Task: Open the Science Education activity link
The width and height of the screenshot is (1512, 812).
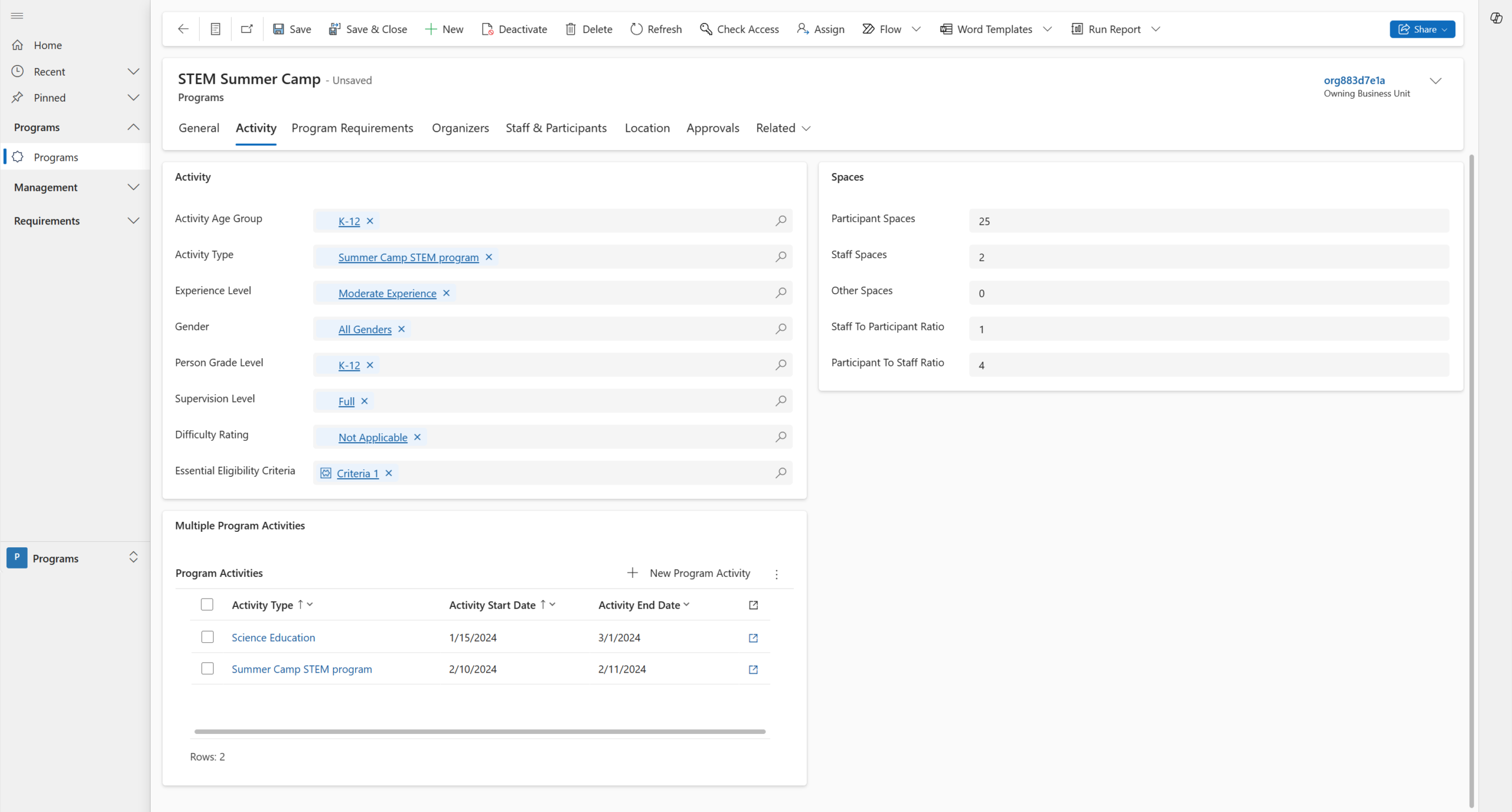Action: [273, 638]
